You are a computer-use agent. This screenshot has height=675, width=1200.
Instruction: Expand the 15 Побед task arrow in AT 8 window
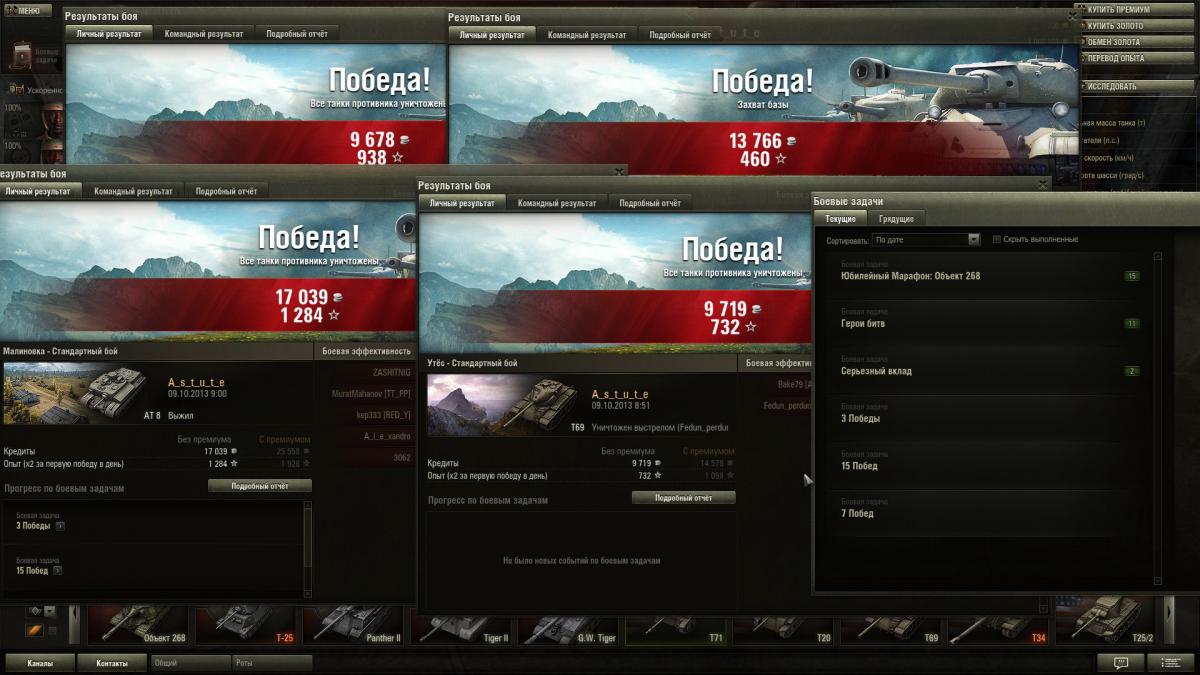(58, 571)
